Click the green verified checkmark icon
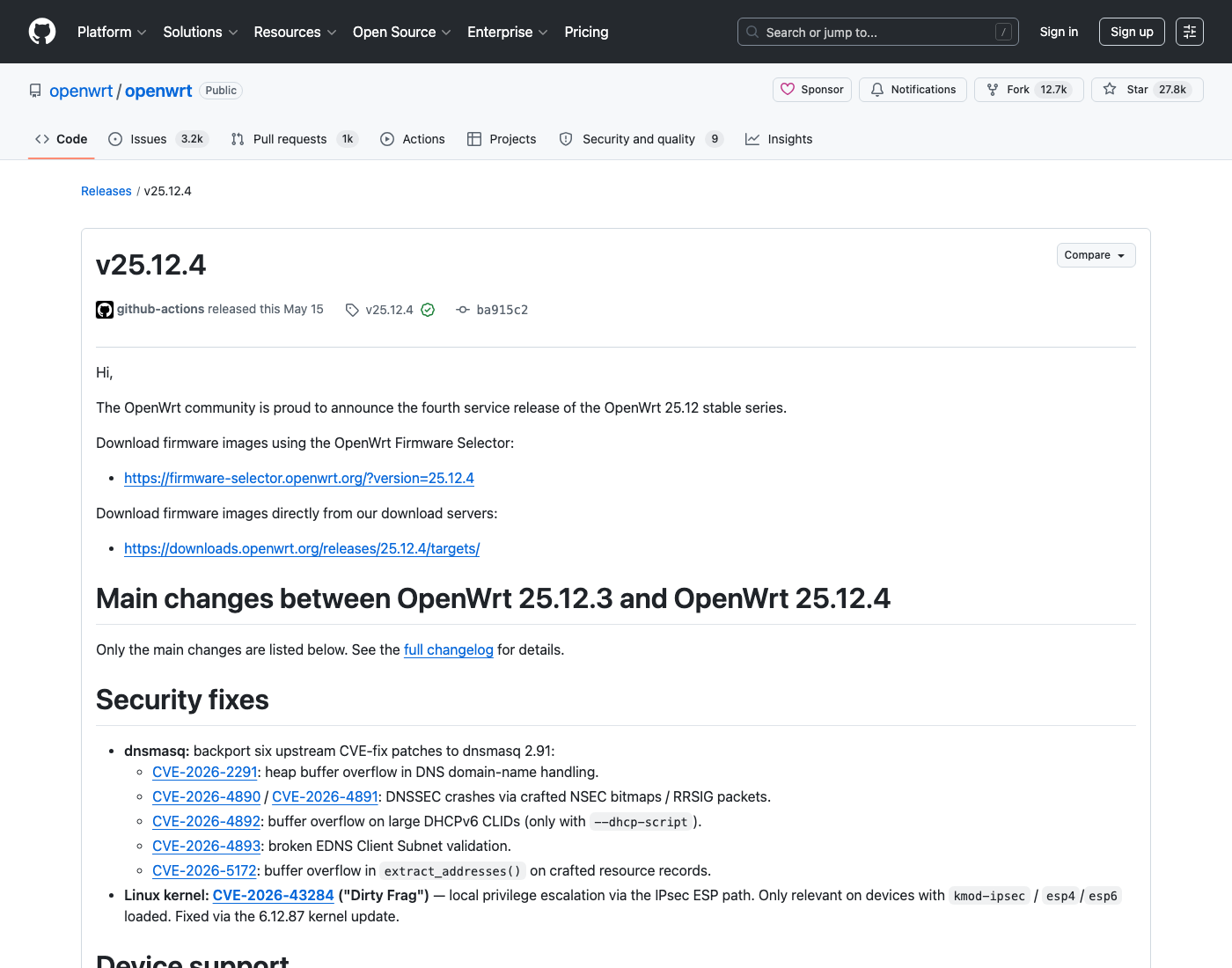The height and width of the screenshot is (968, 1232). [428, 310]
